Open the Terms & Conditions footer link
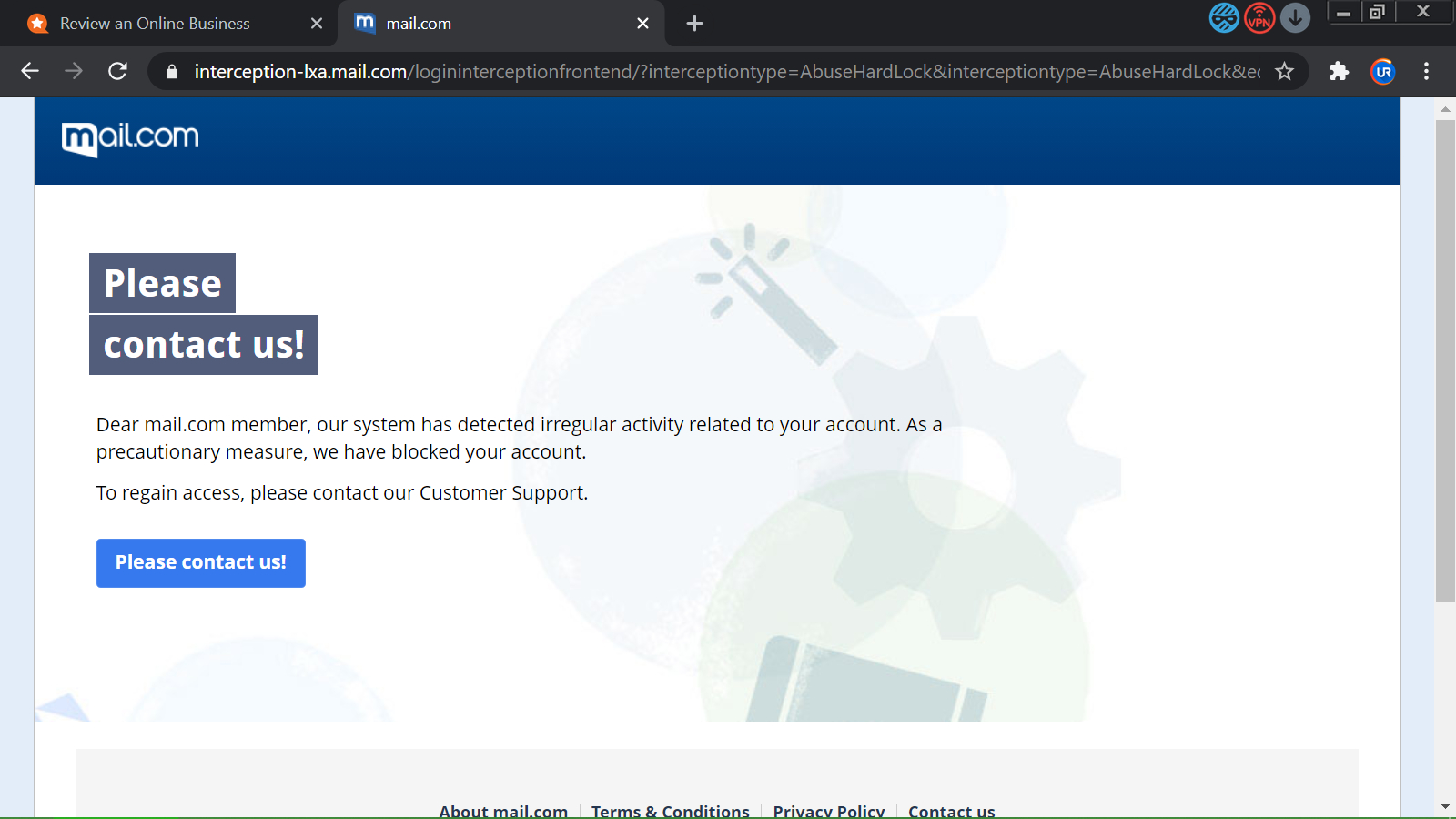1456x819 pixels. coord(670,810)
